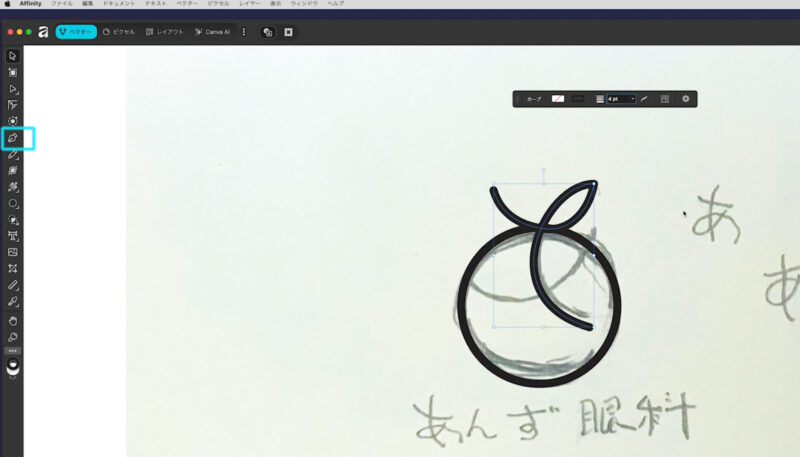Select the Shape Builder tool
The image size is (800, 457).
[x=13, y=170]
